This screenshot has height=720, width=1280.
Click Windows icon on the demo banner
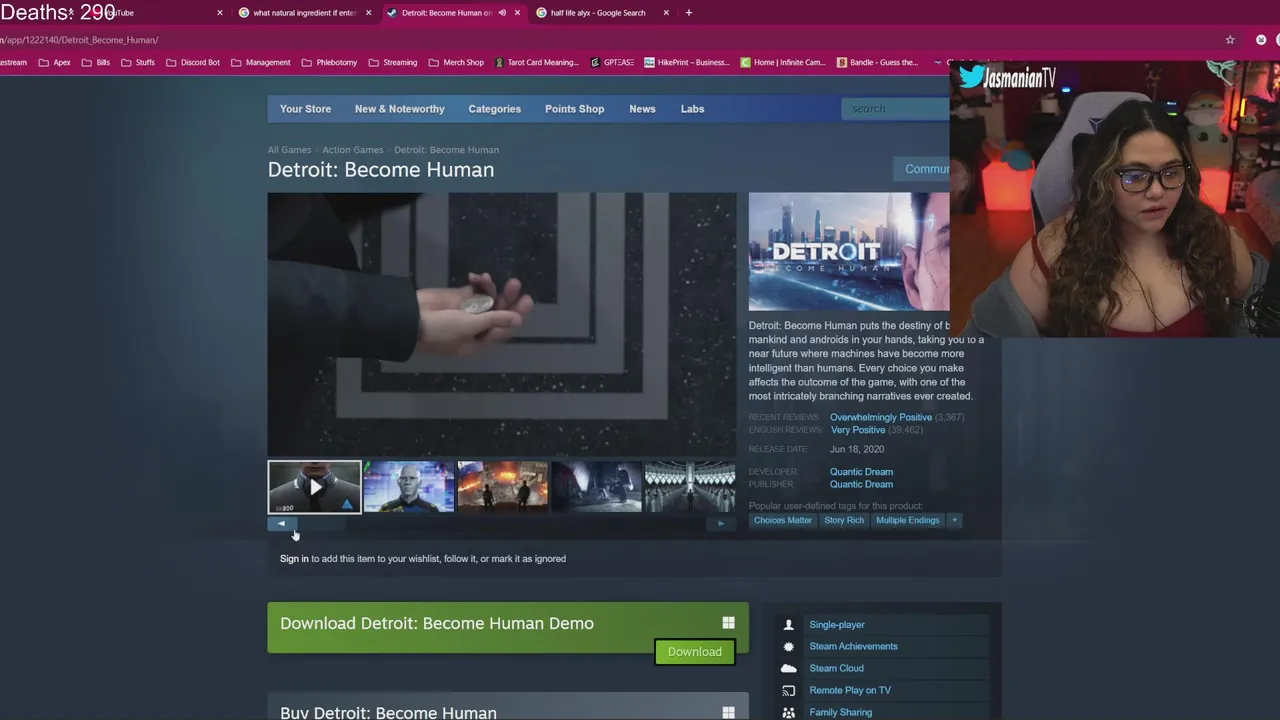pyautogui.click(x=728, y=623)
